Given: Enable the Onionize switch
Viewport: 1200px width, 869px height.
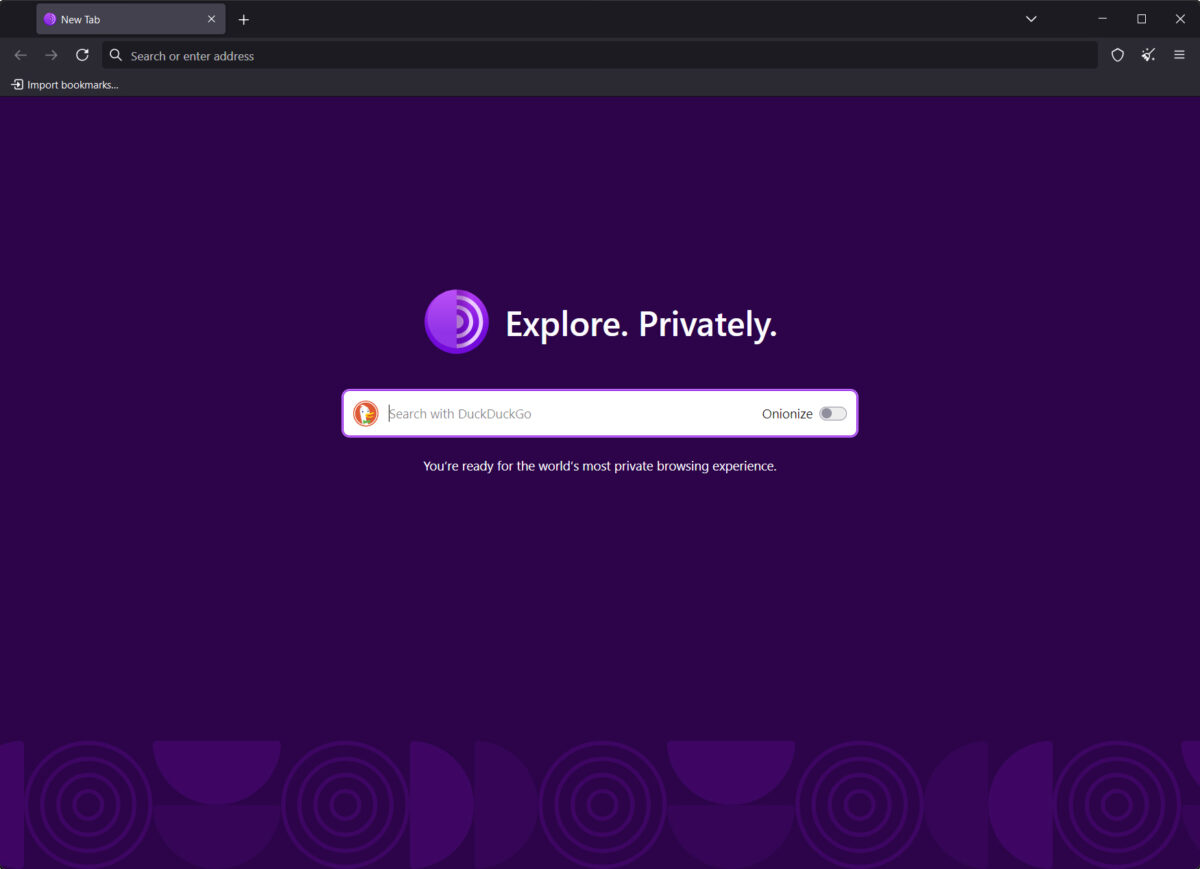Looking at the screenshot, I should [x=834, y=413].
